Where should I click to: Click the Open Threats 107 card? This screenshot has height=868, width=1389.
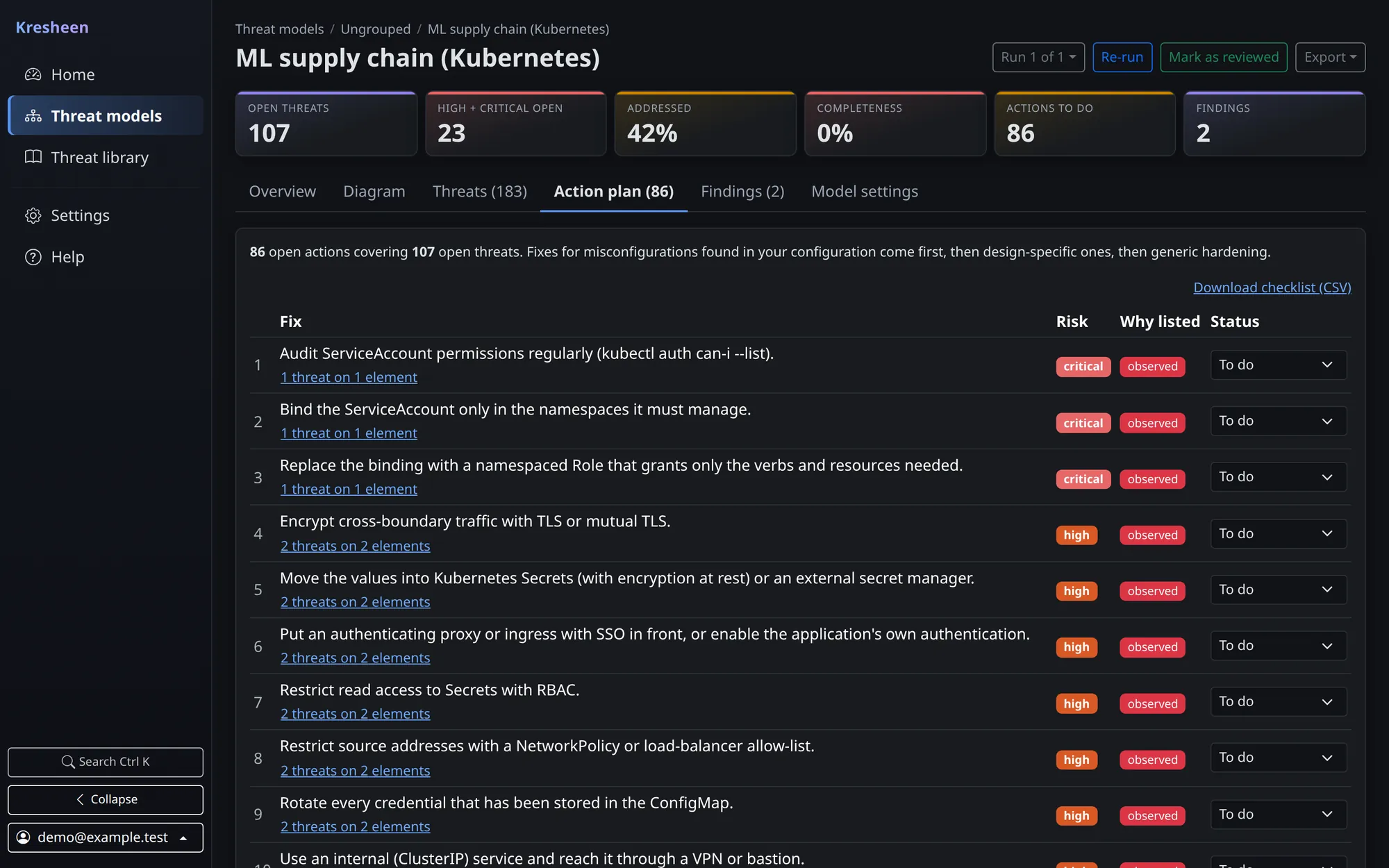pyautogui.click(x=326, y=124)
